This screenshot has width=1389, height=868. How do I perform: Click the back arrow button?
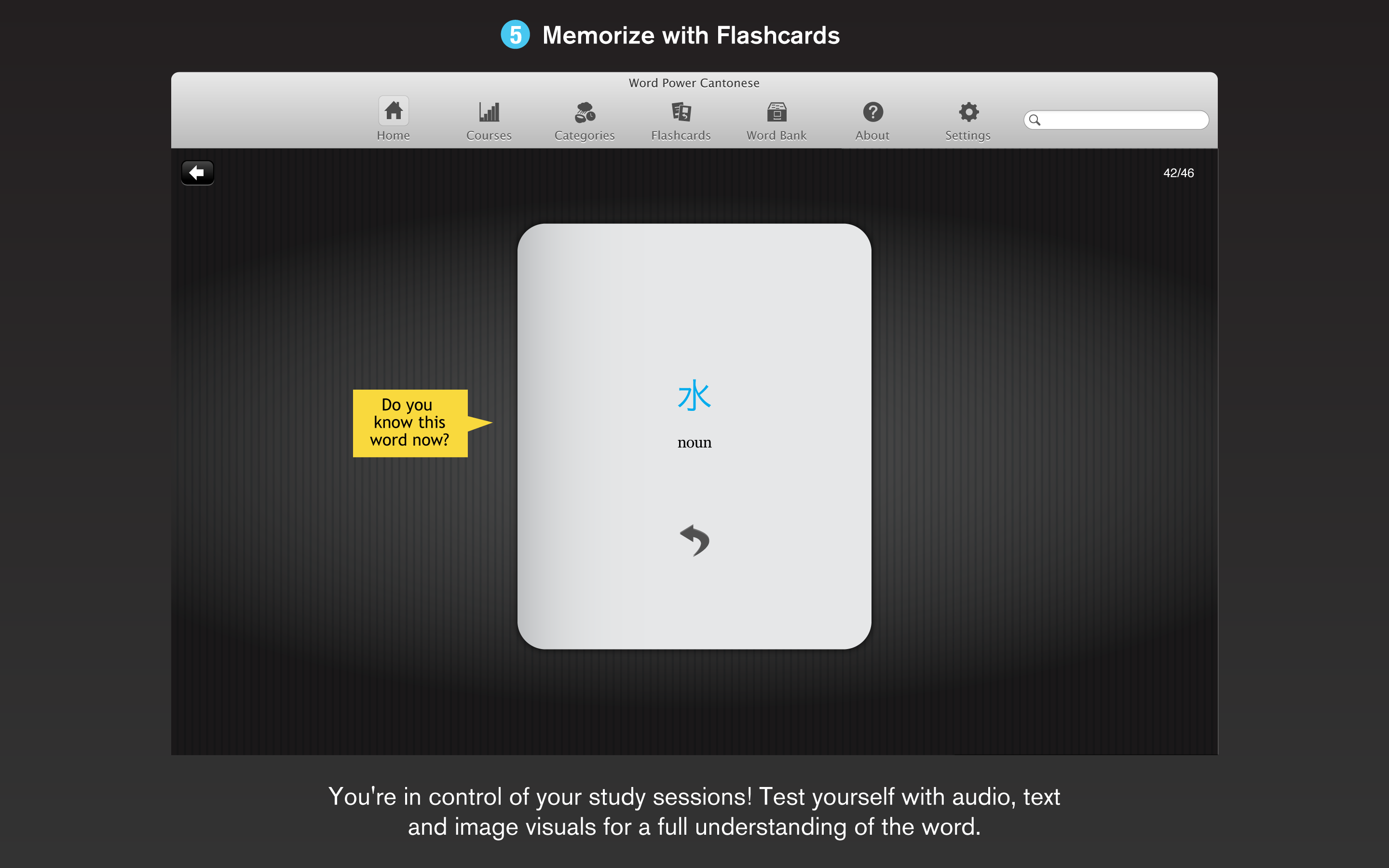click(197, 173)
